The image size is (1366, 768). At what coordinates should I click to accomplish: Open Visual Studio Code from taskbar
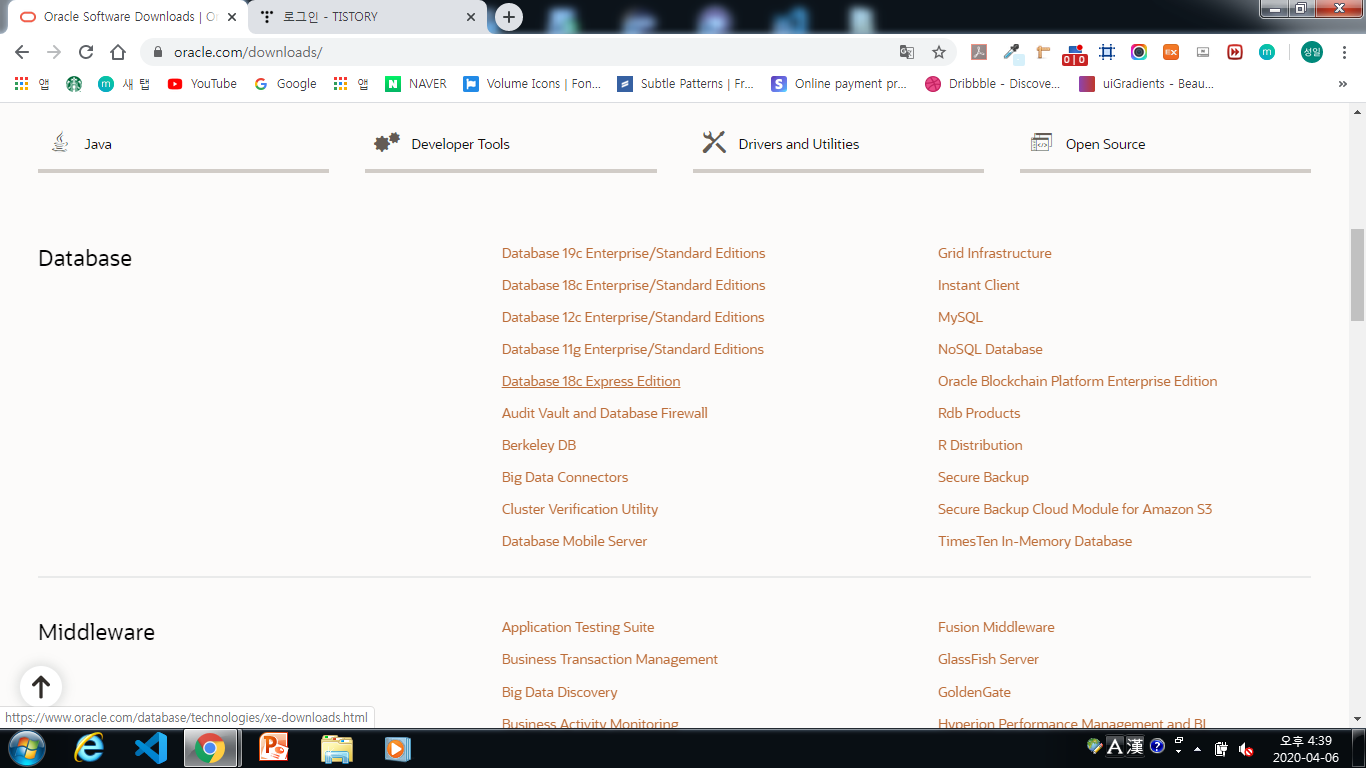150,748
